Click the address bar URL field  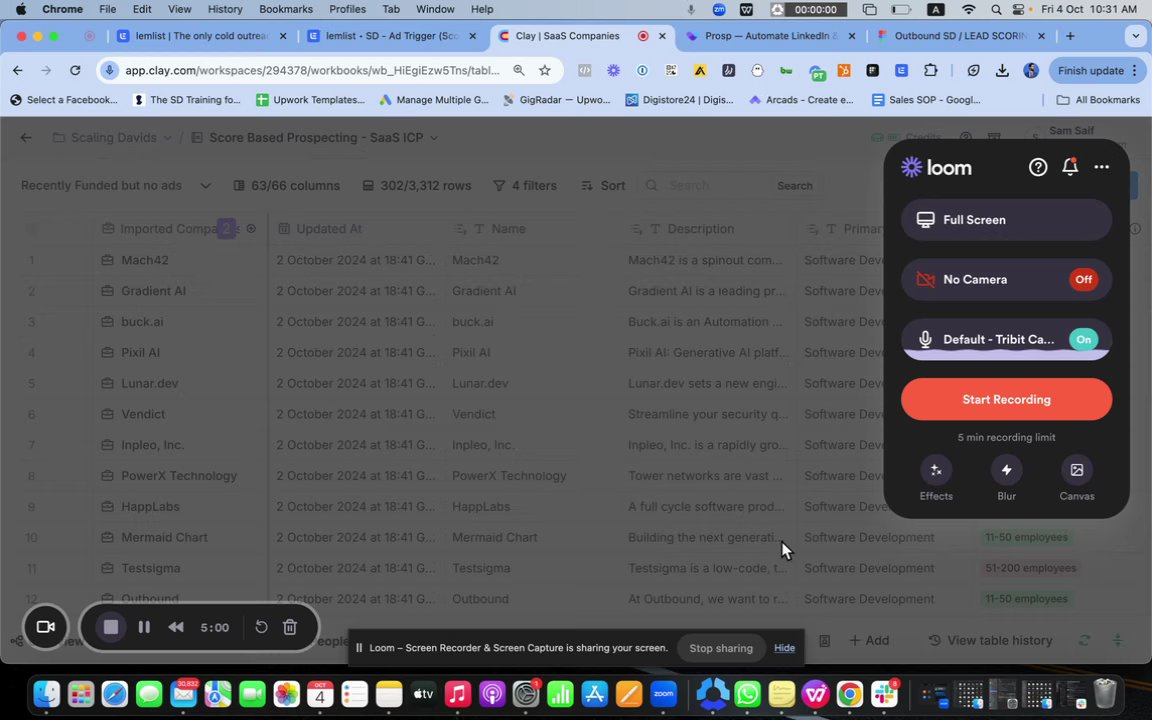coord(312,71)
